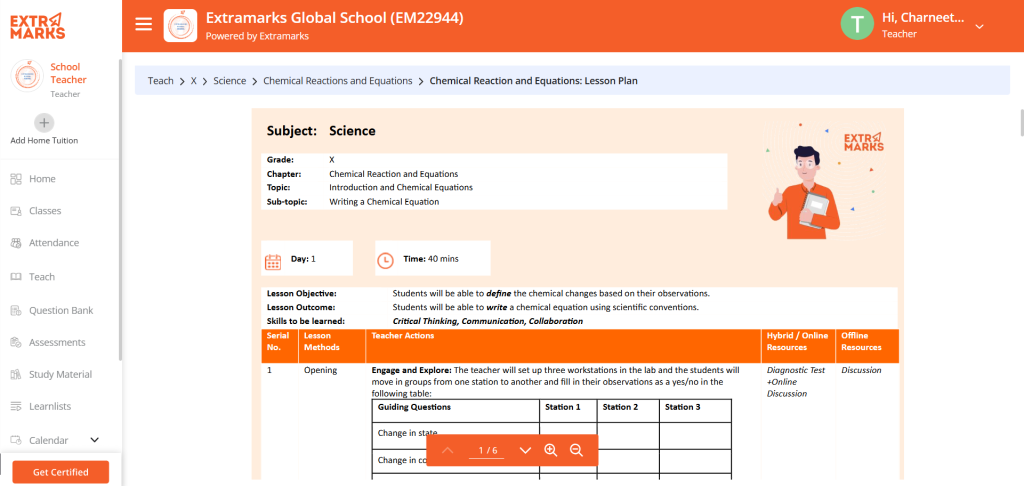This screenshot has width=1024, height=486.
Task: Click the Assessments sidebar icon
Action: point(16,342)
